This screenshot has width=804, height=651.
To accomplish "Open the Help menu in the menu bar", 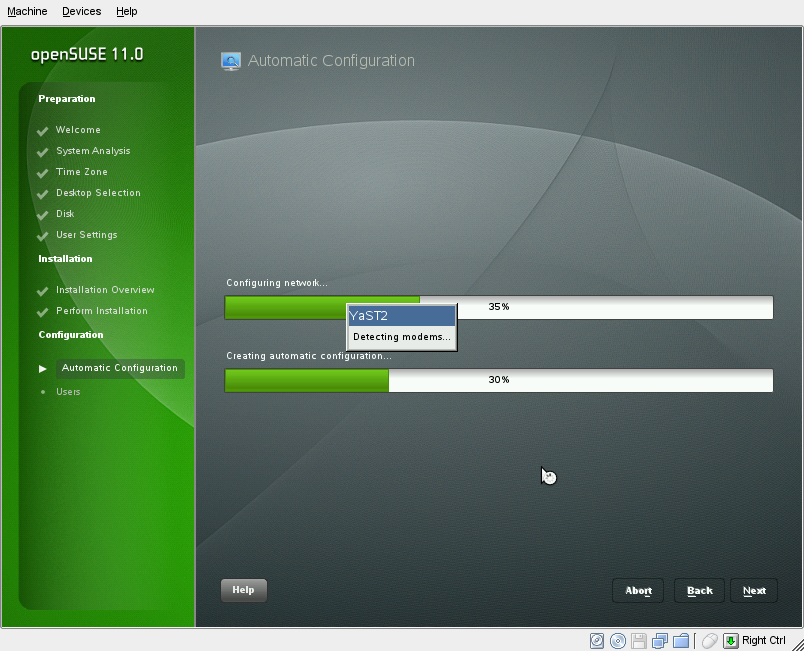I will (126, 11).
